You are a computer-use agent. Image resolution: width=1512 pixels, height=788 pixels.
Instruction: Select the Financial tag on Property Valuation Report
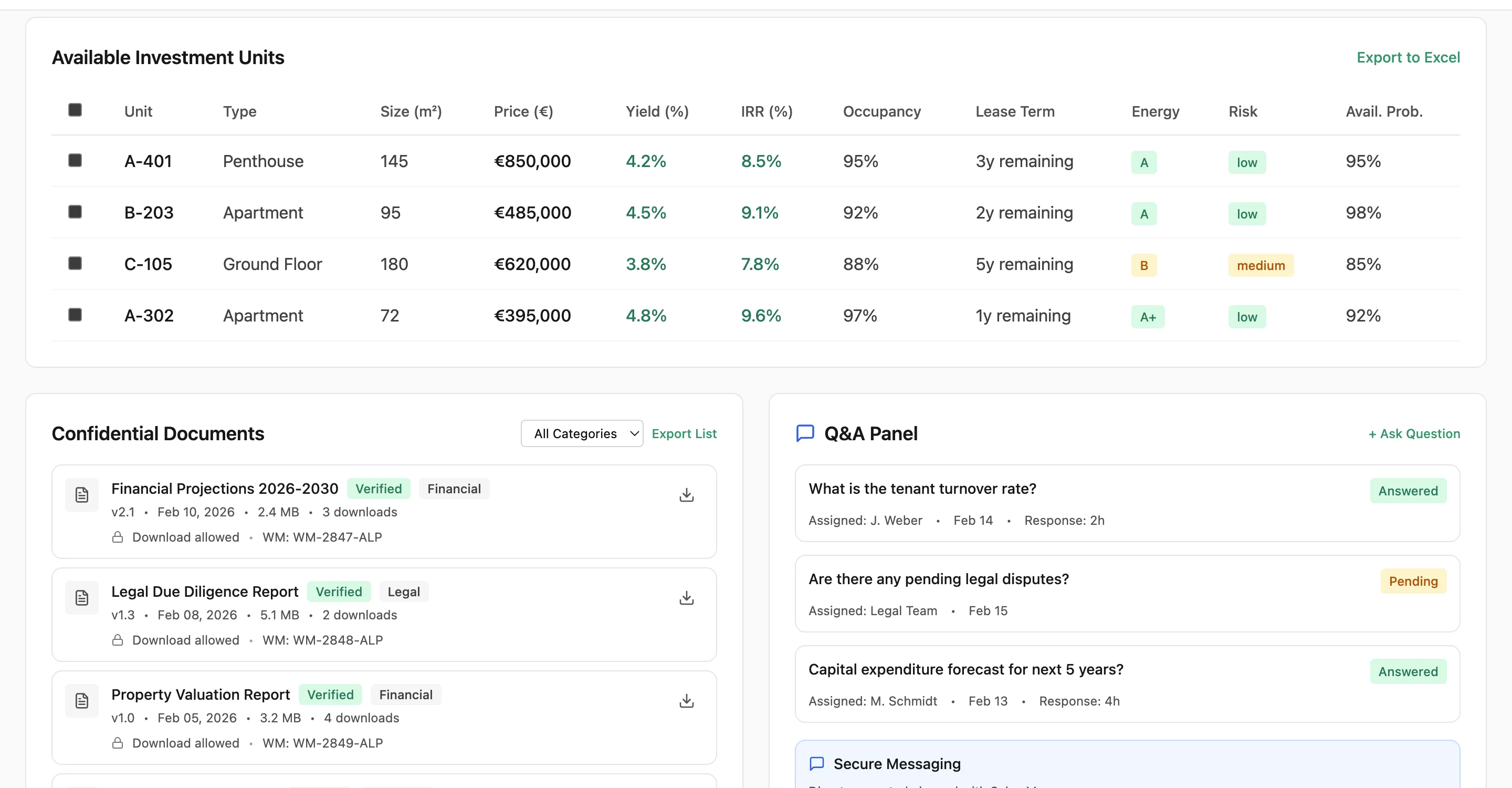[406, 694]
